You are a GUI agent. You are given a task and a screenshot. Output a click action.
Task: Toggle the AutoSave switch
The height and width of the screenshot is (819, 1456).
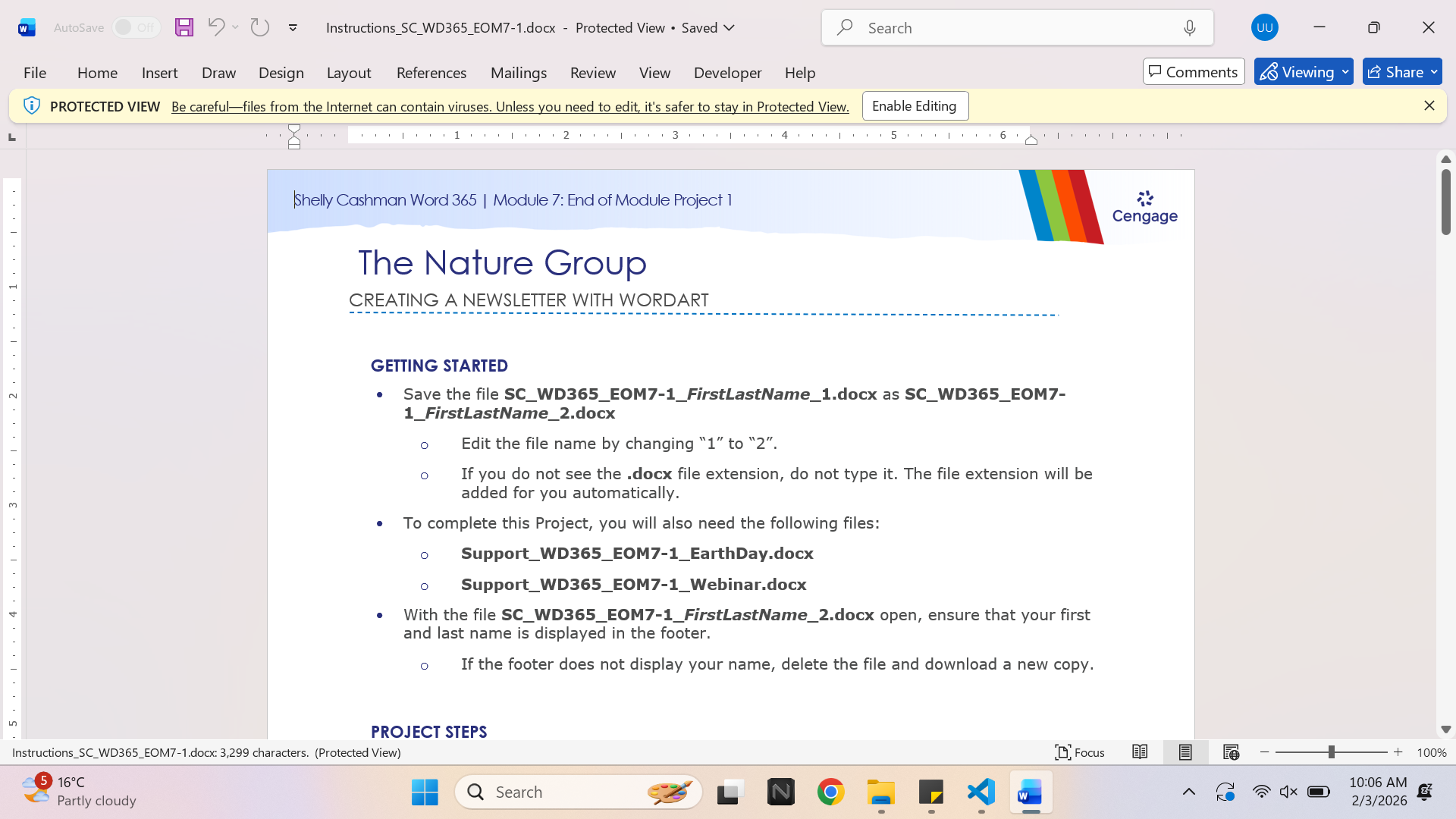136,27
